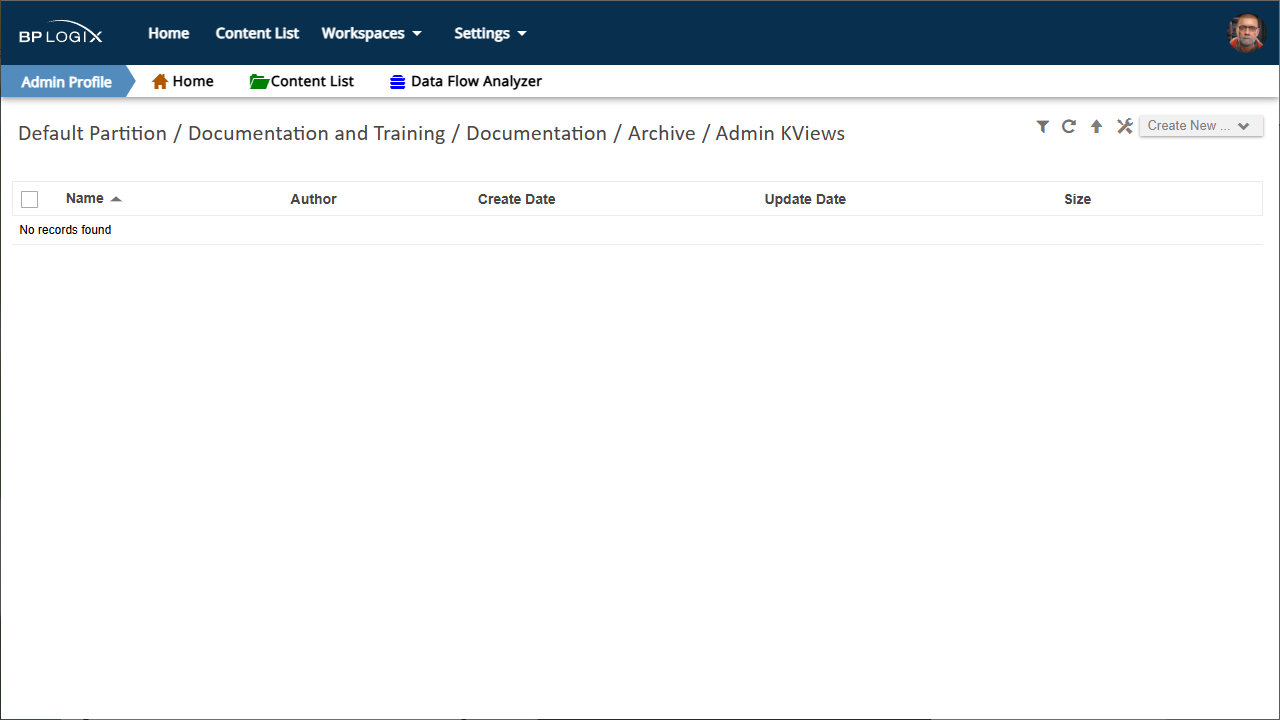Click the BP Logix logo

(x=60, y=33)
